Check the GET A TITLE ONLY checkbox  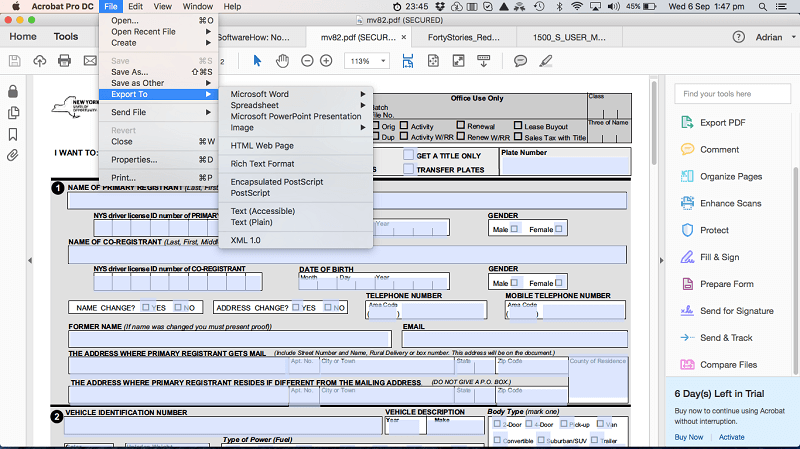[409, 155]
